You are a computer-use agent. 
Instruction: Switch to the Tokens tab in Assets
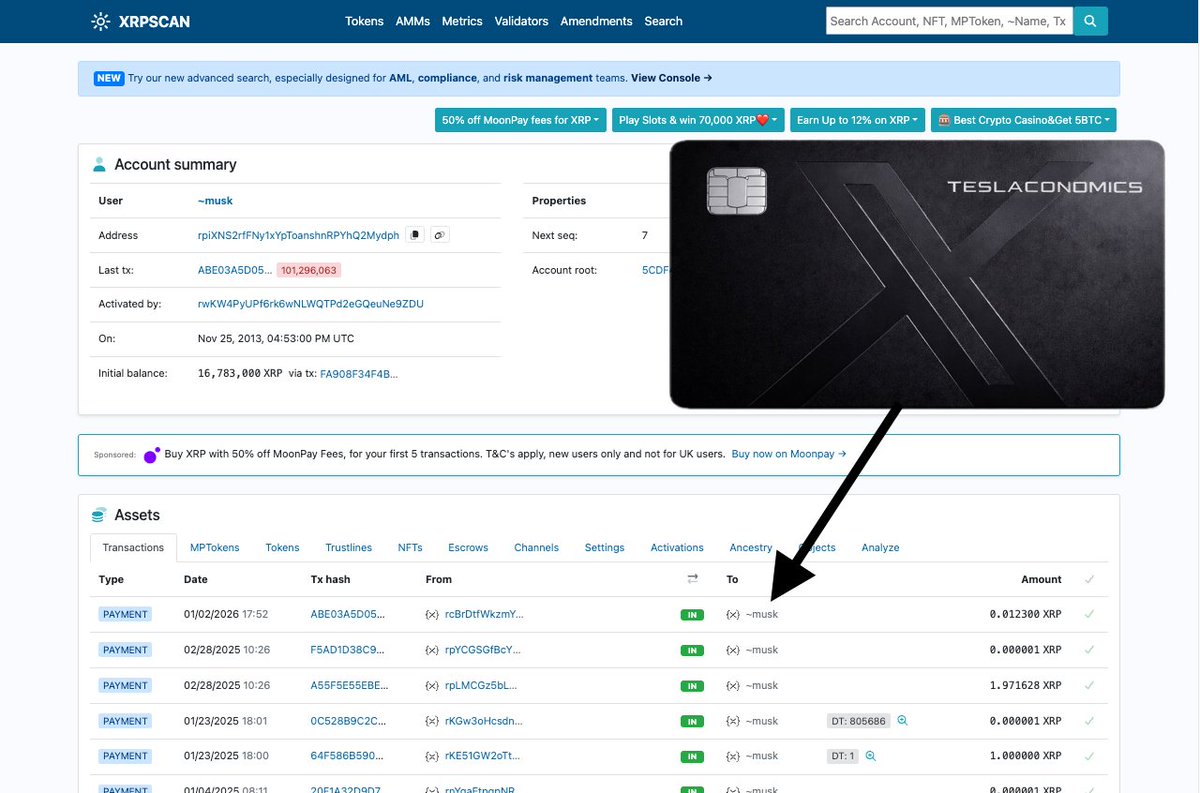[282, 548]
